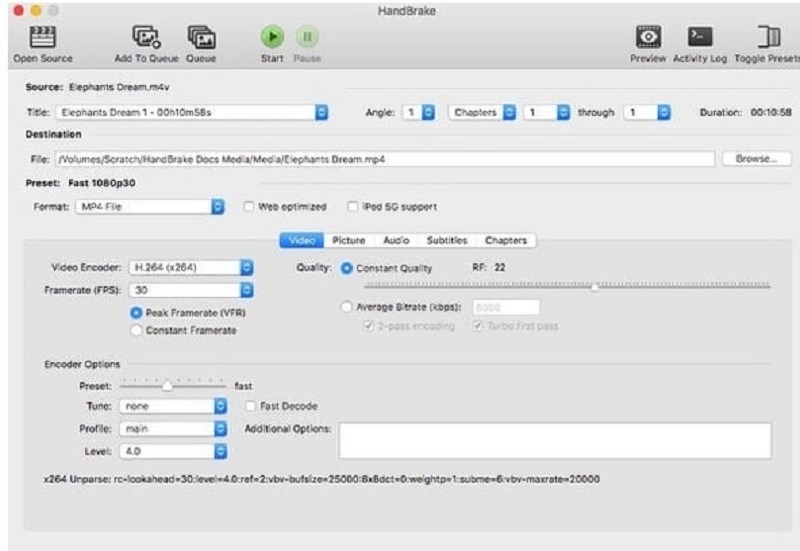Click the Pause encode icon
800x551 pixels.
pos(307,36)
